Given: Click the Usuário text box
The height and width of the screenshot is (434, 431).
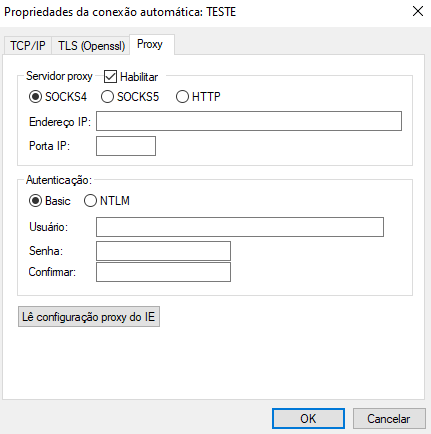Looking at the screenshot, I should tap(240, 227).
